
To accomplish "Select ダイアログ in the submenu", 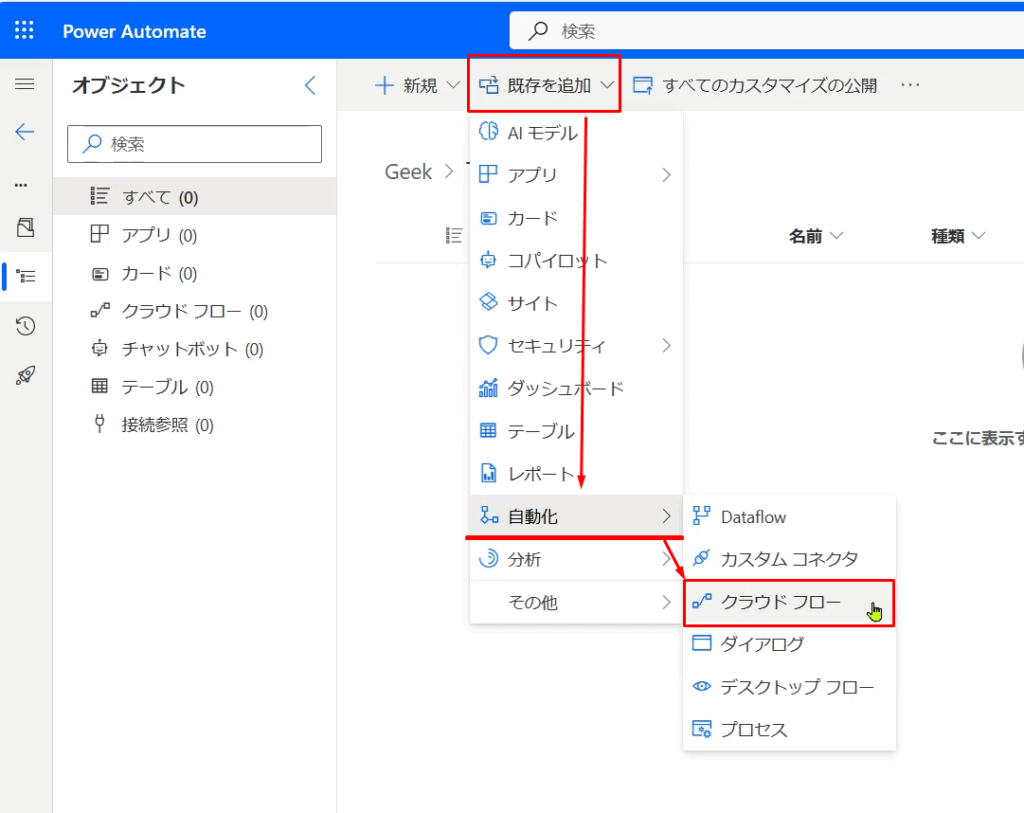I will [790, 644].
